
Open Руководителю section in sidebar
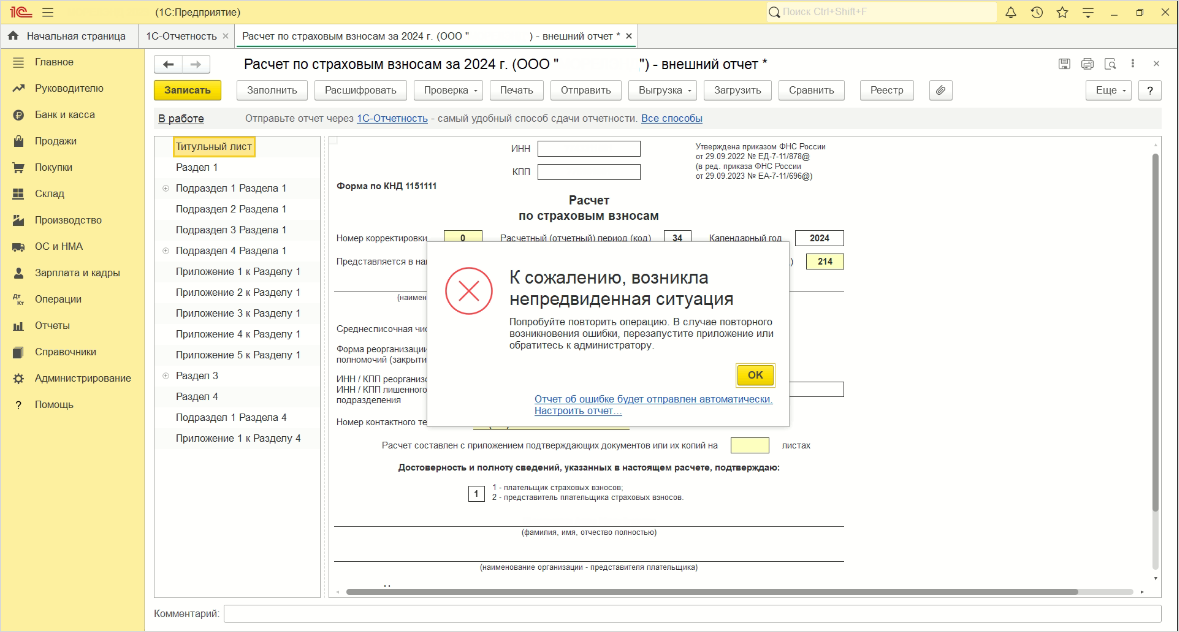point(72,89)
